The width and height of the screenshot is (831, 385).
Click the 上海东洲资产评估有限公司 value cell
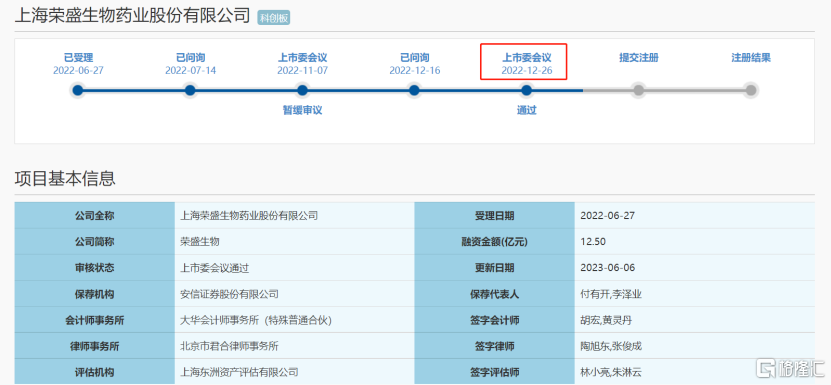[x=294, y=372]
